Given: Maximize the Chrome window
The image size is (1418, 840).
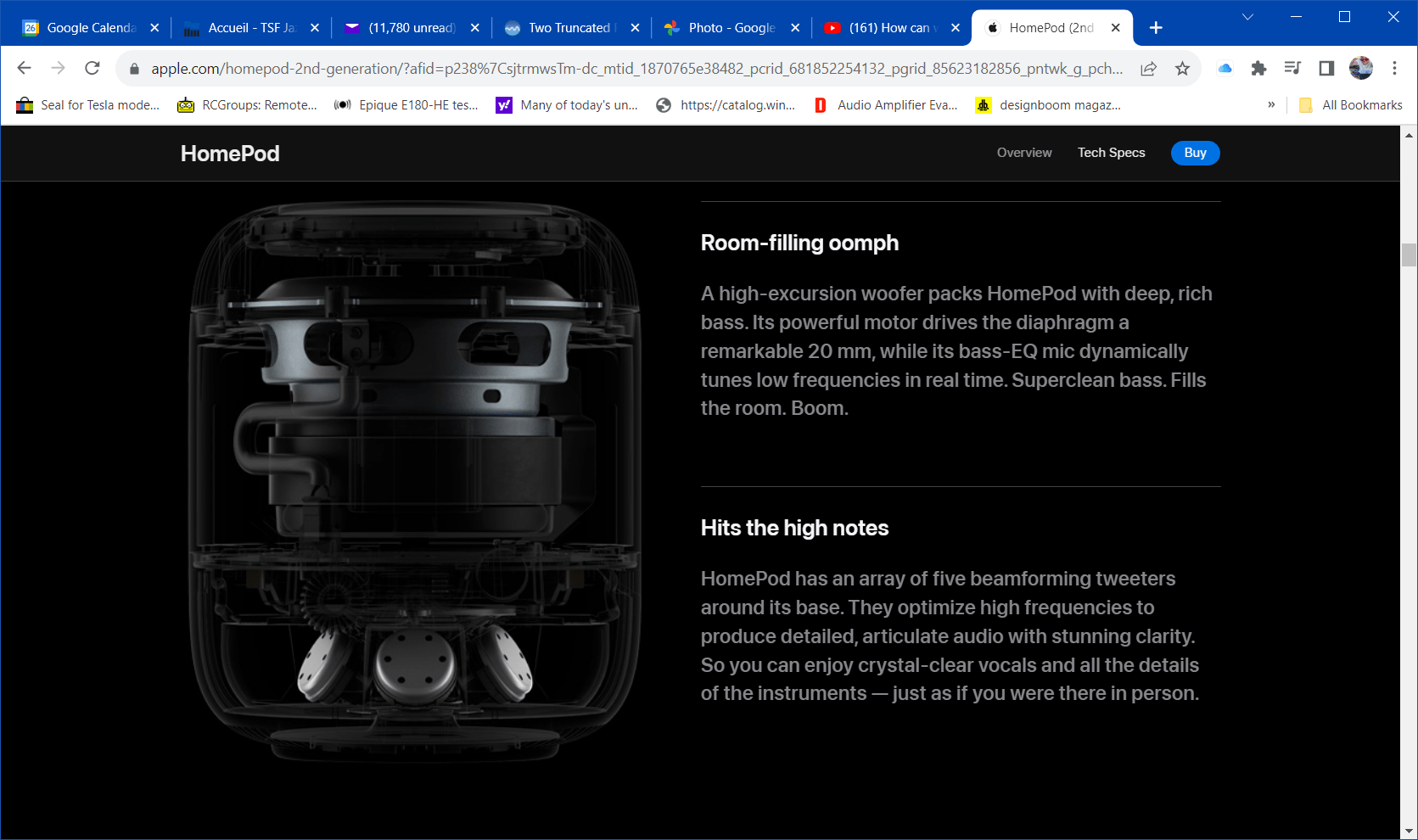Looking at the screenshot, I should 1344,16.
